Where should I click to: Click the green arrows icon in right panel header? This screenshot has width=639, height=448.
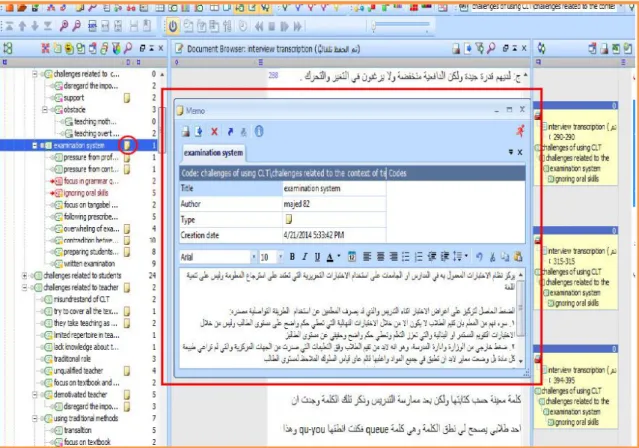(541, 49)
